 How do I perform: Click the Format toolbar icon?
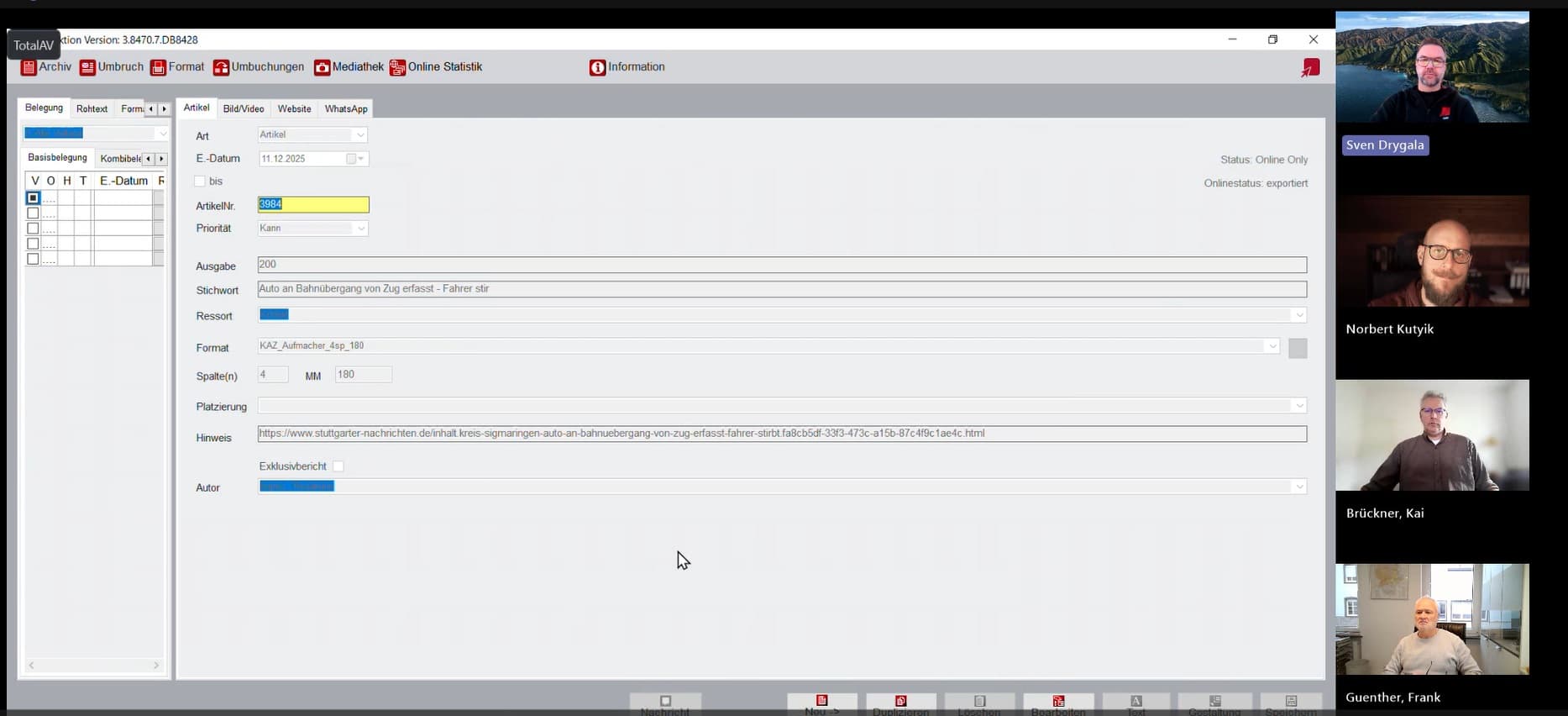click(x=159, y=68)
